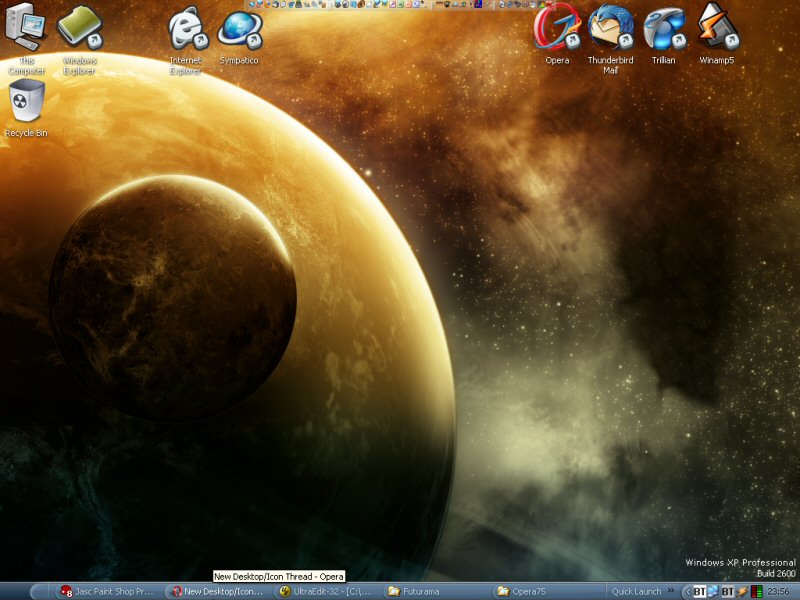The image size is (800, 600).
Task: Switch to Jasc Paint Shop Pro taskbar button
Action: 107,591
